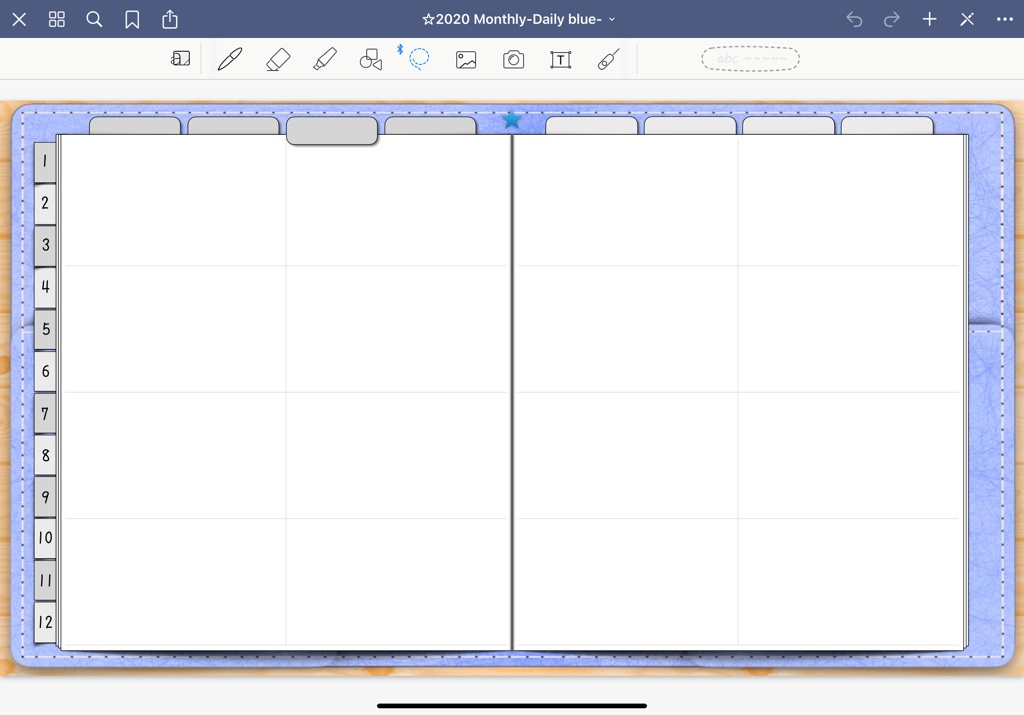
Task: Select the Image insert tool
Action: [x=466, y=60]
